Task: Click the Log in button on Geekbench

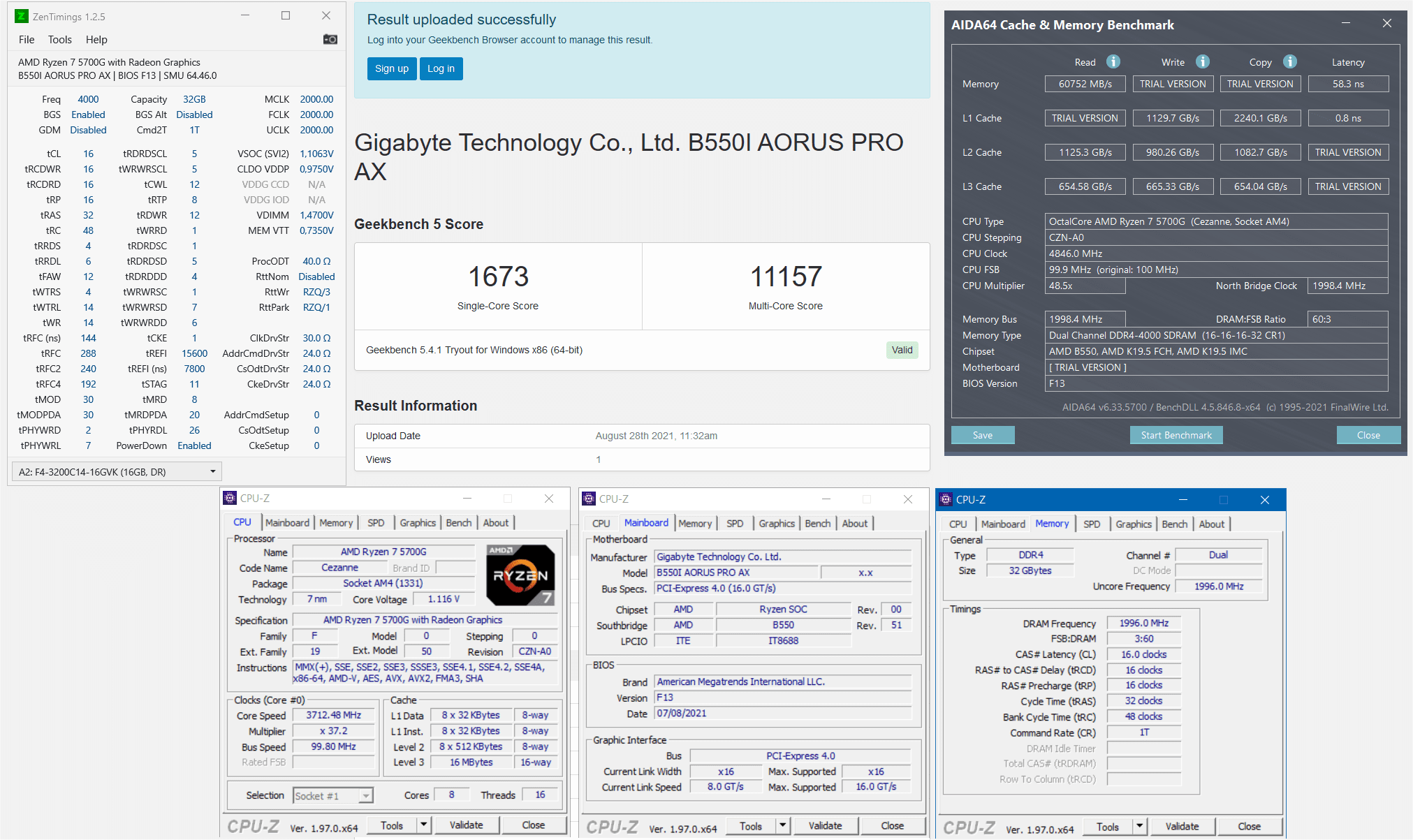Action: 441,68
